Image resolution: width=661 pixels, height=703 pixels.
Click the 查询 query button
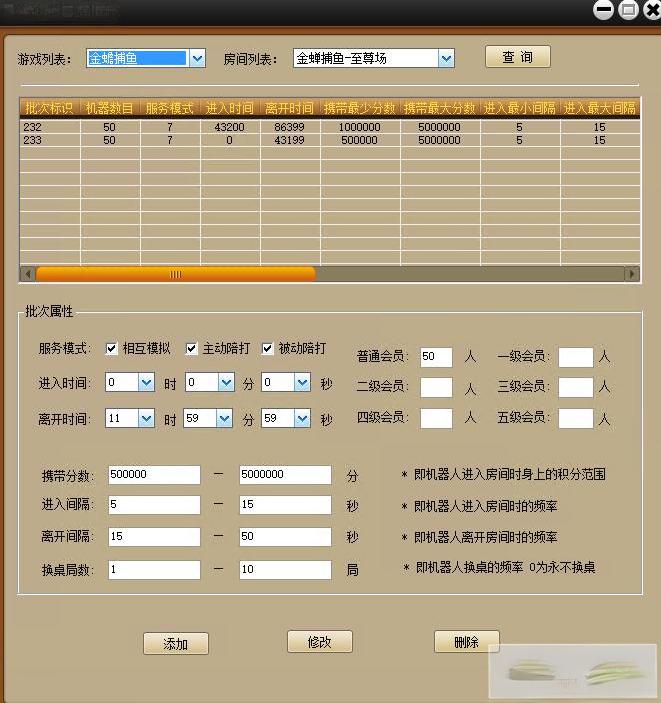tap(517, 57)
